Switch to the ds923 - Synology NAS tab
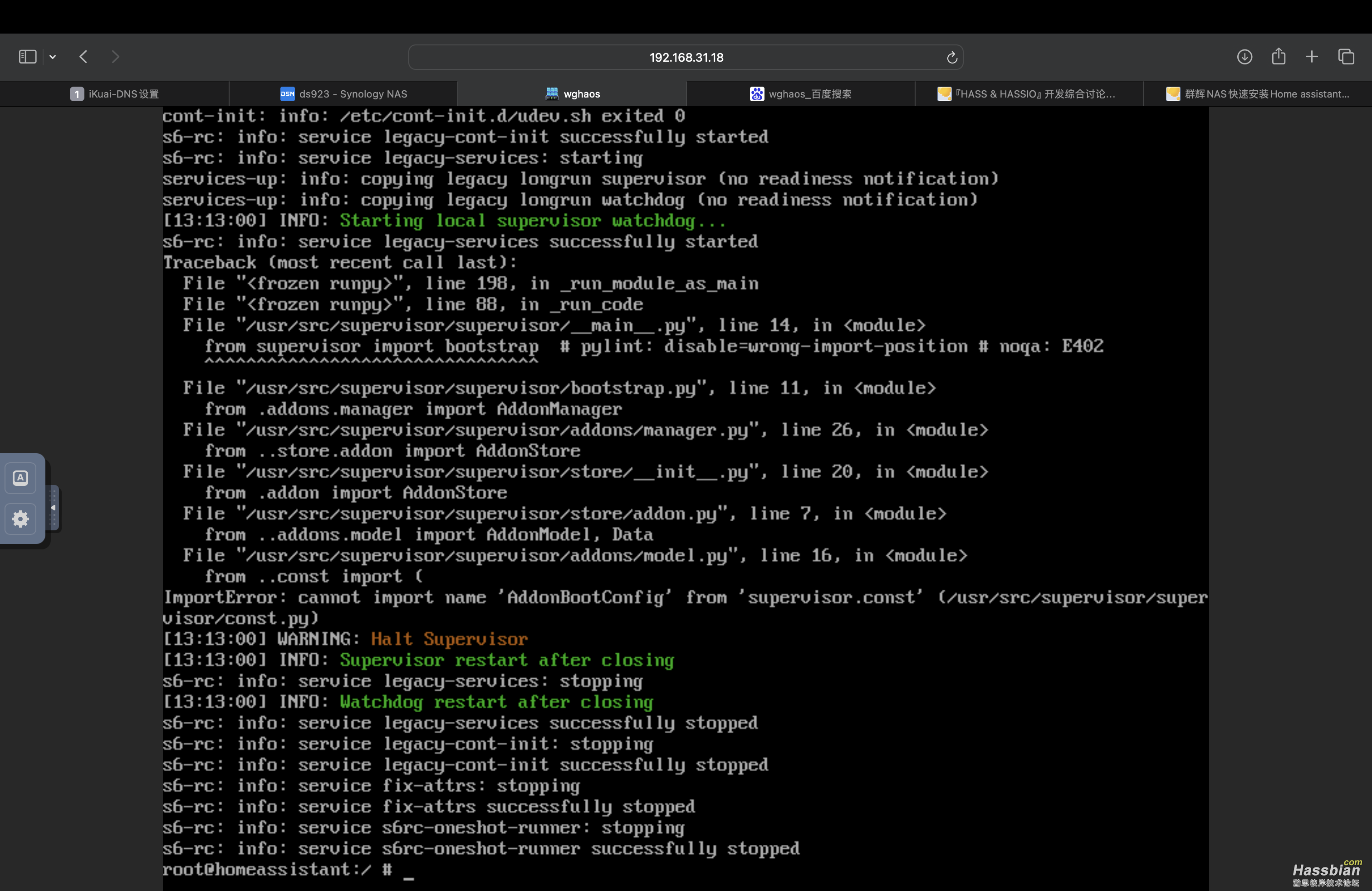Screen dimensions: 1372x891 (x=343, y=94)
